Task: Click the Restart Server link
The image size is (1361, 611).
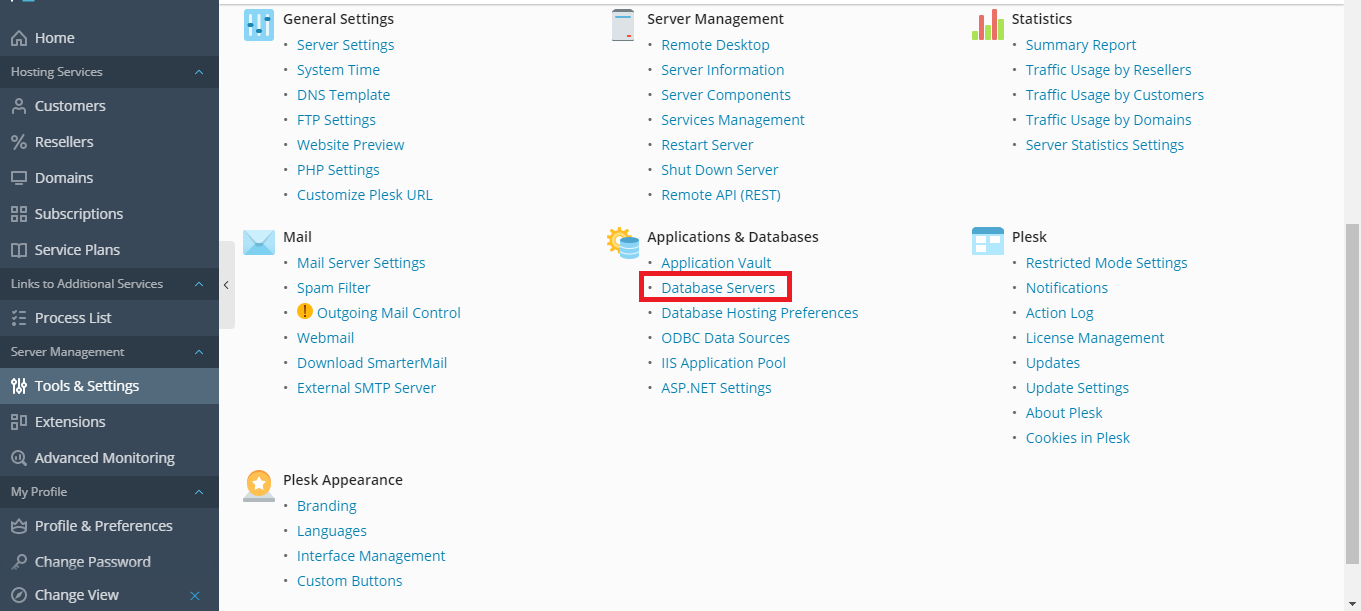Action: (707, 145)
